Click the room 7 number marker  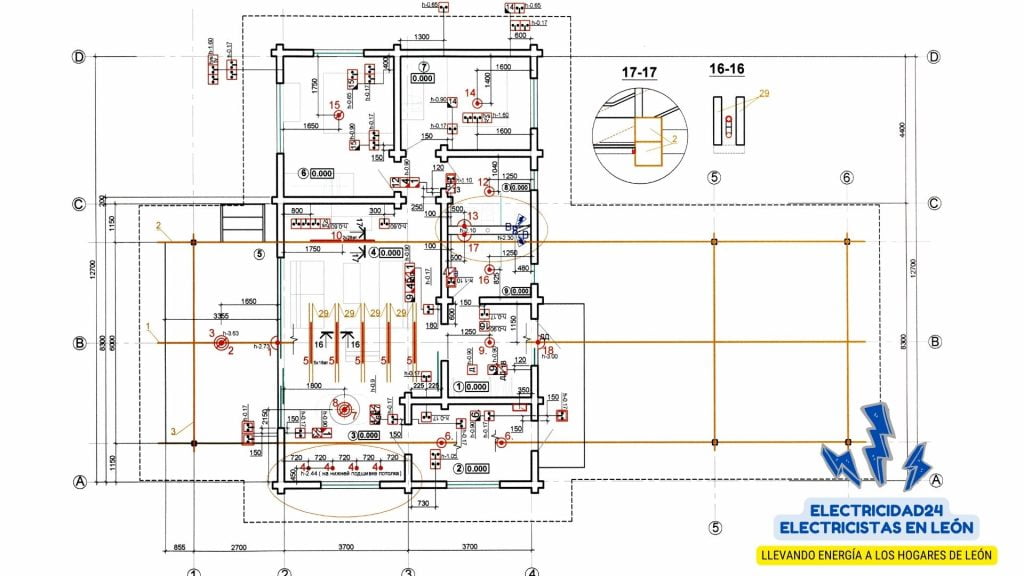(x=422, y=67)
